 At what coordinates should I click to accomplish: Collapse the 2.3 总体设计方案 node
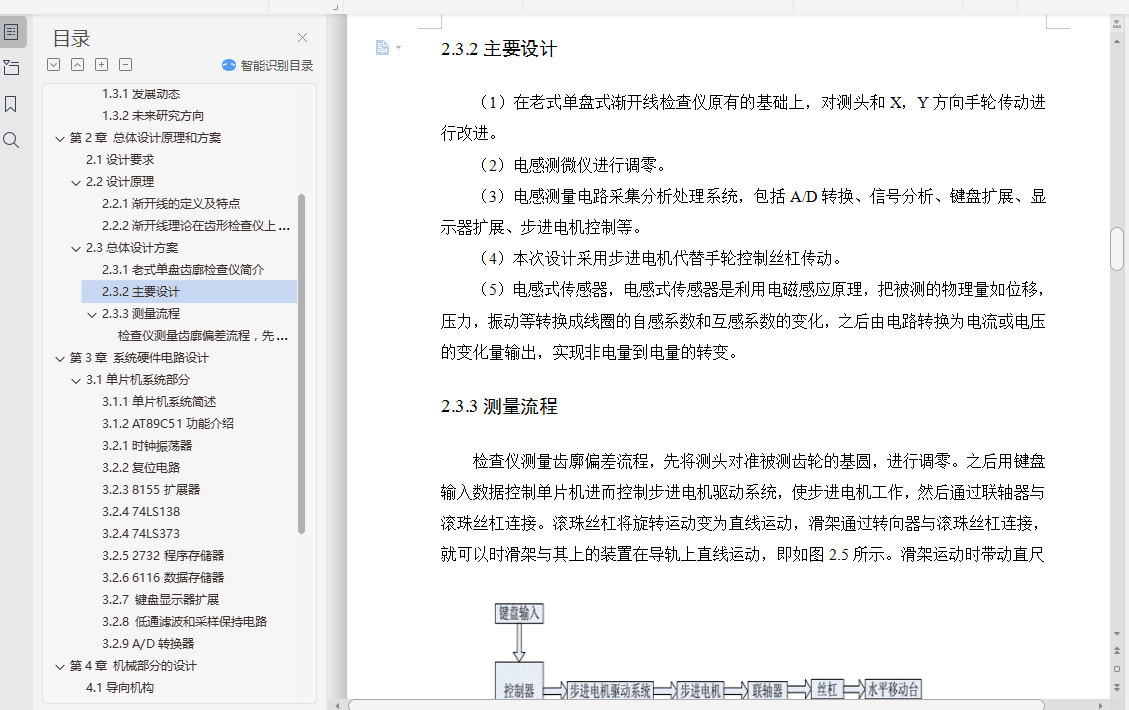(76, 248)
